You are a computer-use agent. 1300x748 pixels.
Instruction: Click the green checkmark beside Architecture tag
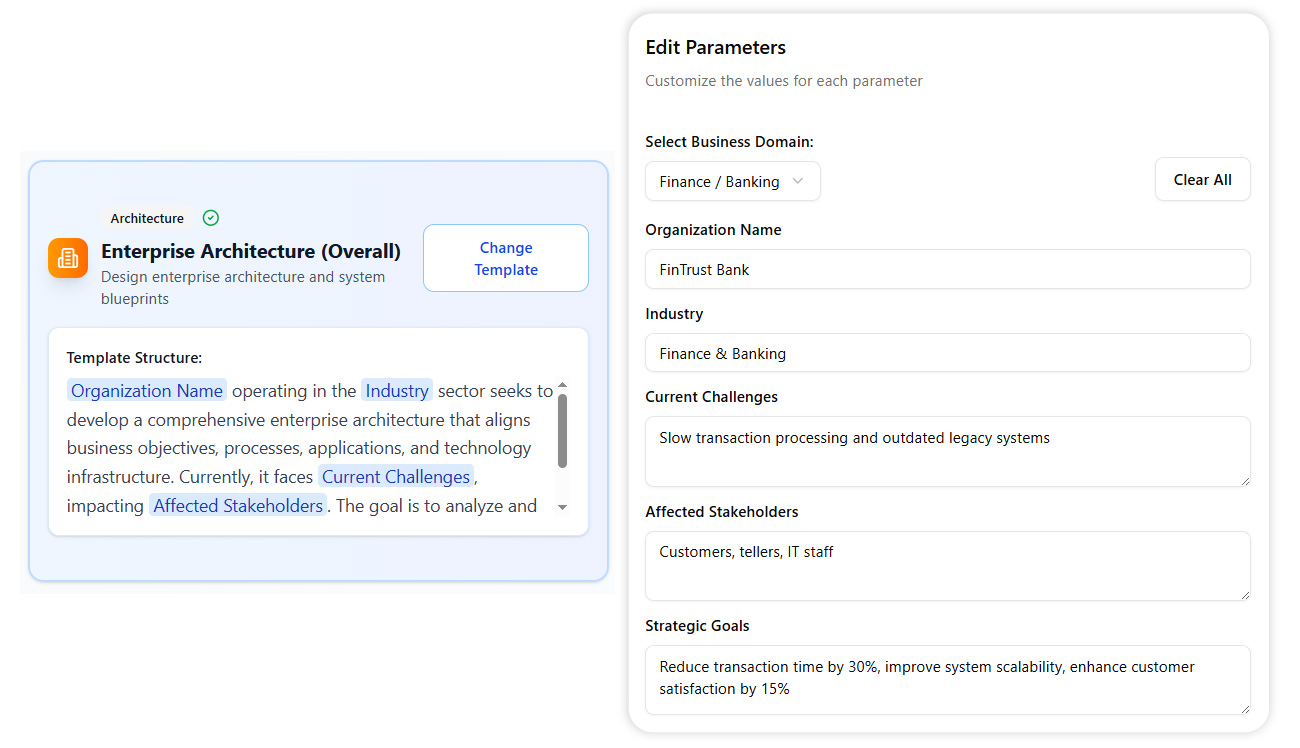(210, 218)
